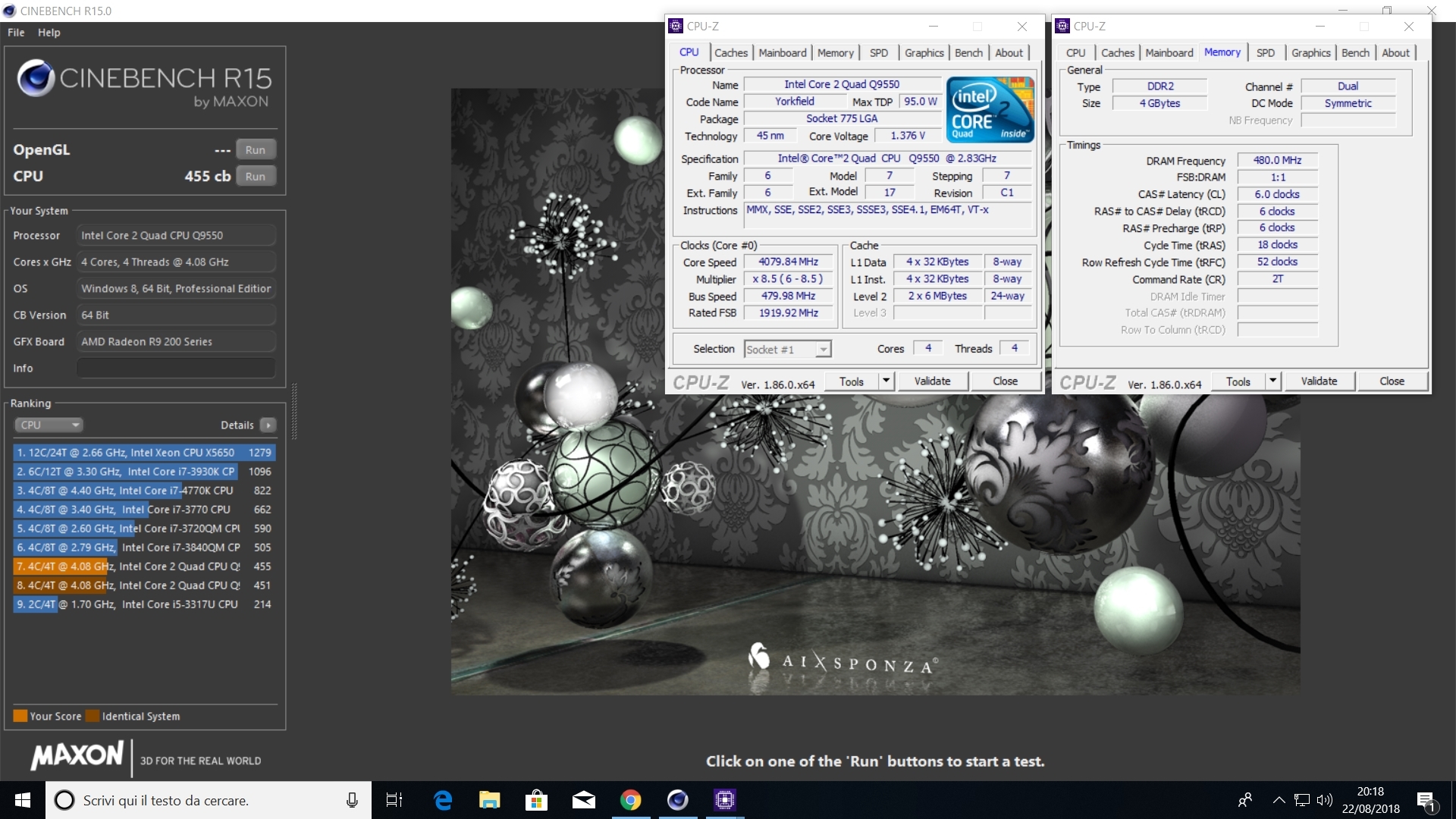Switch to Memory tab in left CPU-Z
Screen dimensions: 1456x819
click(x=836, y=52)
